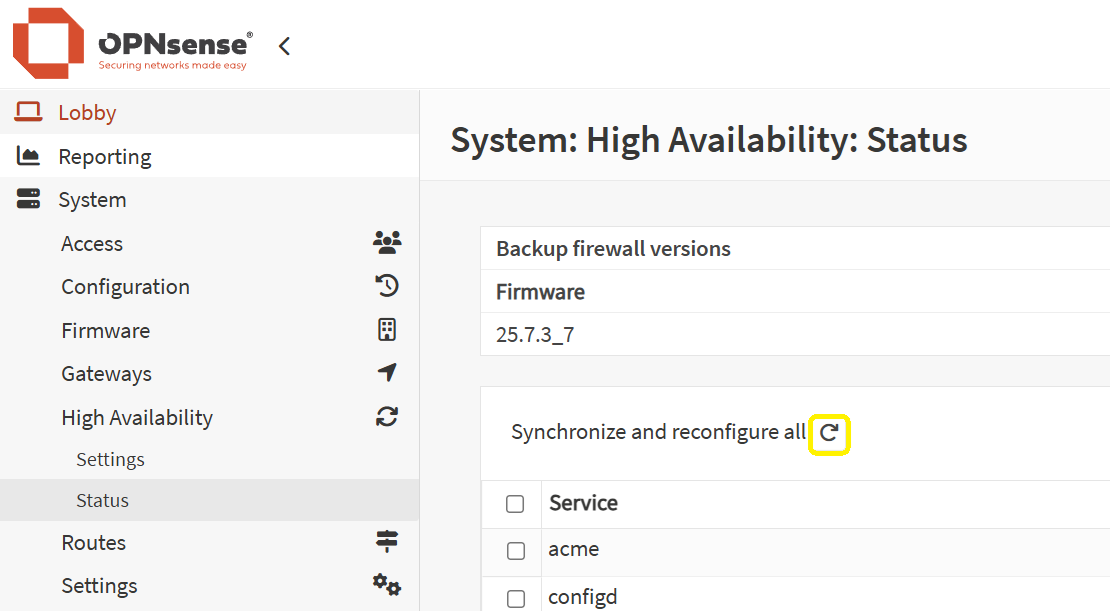Open the Lobby menu link

point(87,113)
